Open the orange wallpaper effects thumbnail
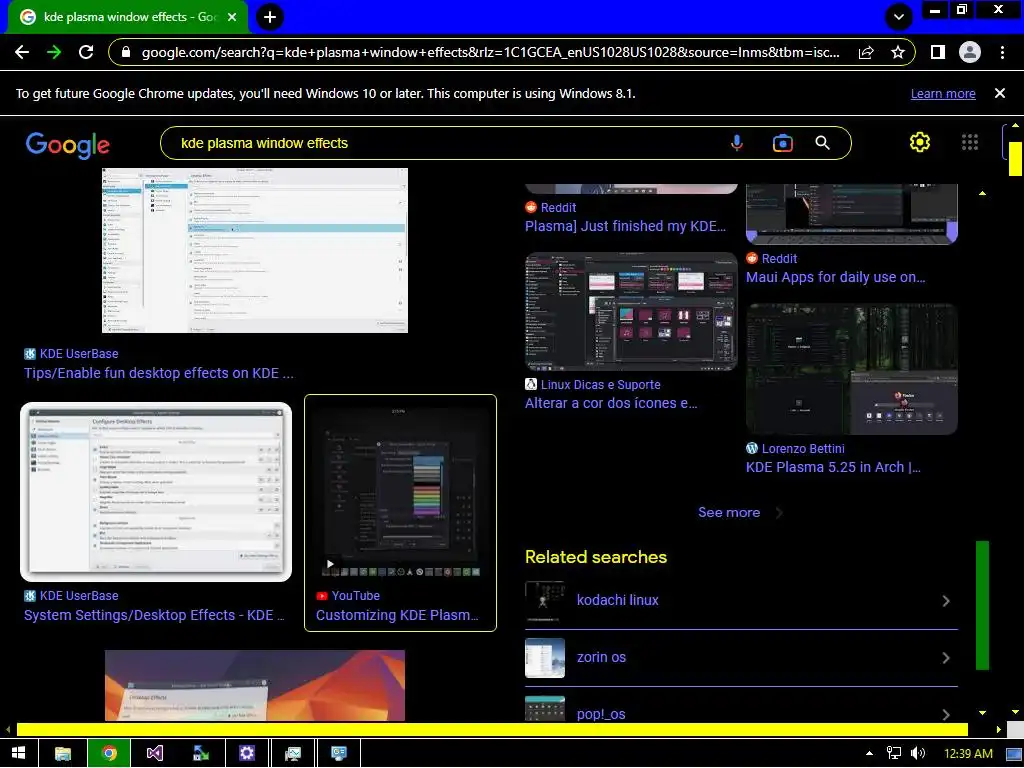Screen dimensions: 1024x768 pyautogui.click(x=255, y=686)
